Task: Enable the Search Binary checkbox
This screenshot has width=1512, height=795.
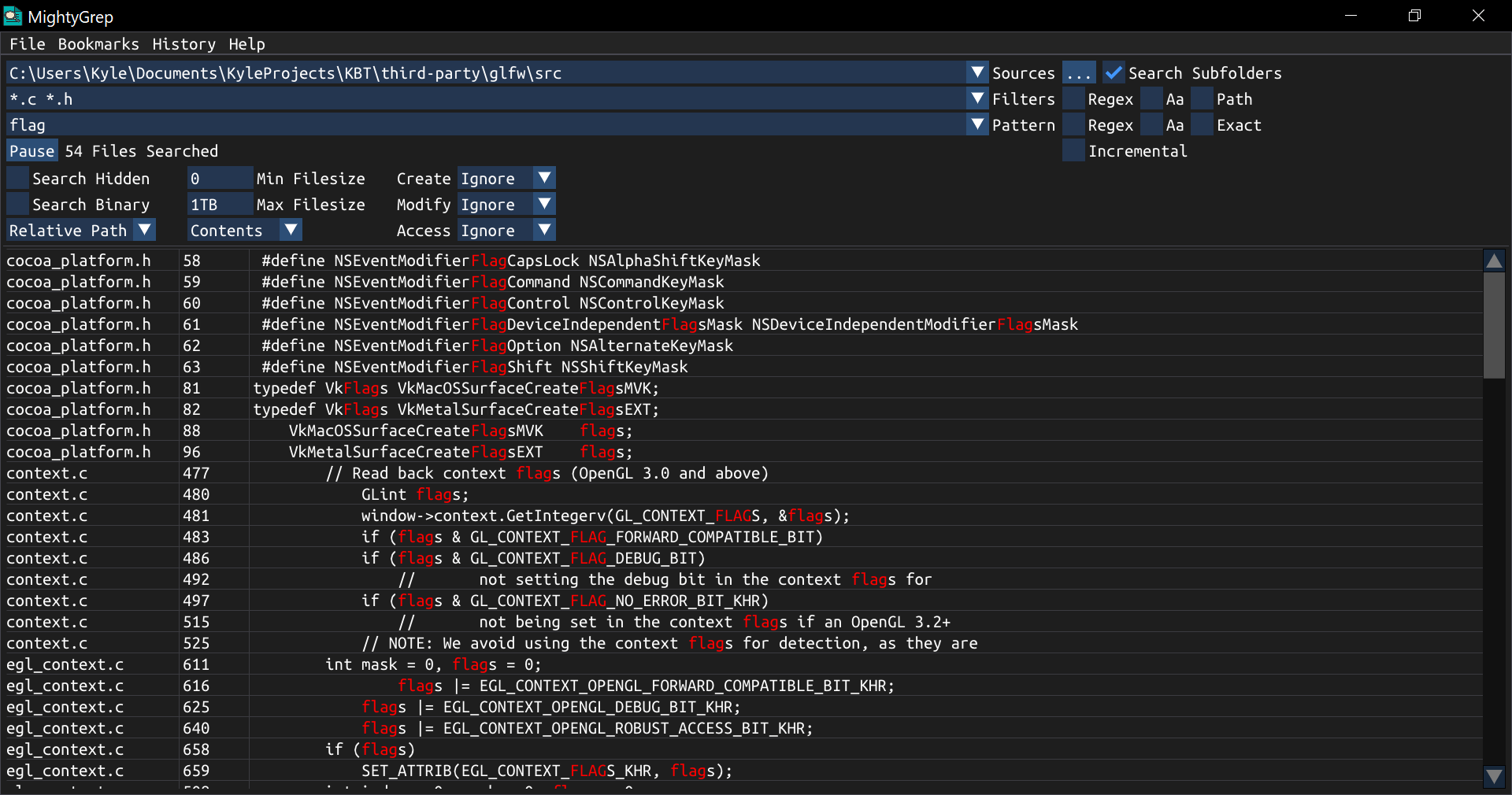Action: point(18,205)
